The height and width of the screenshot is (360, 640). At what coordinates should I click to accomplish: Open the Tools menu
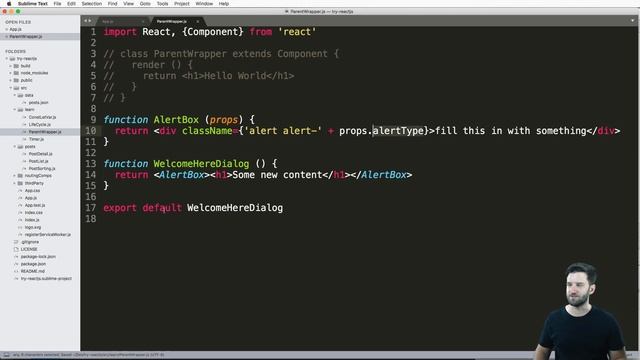pos(162,4)
